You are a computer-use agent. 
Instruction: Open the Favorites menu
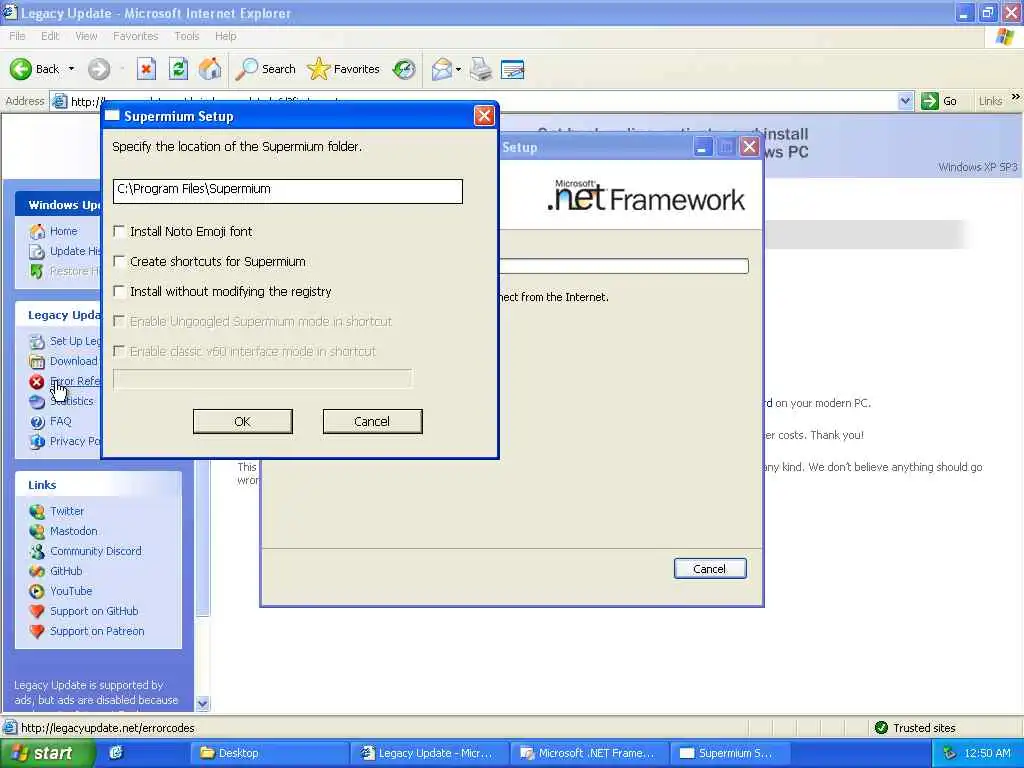[x=135, y=36]
